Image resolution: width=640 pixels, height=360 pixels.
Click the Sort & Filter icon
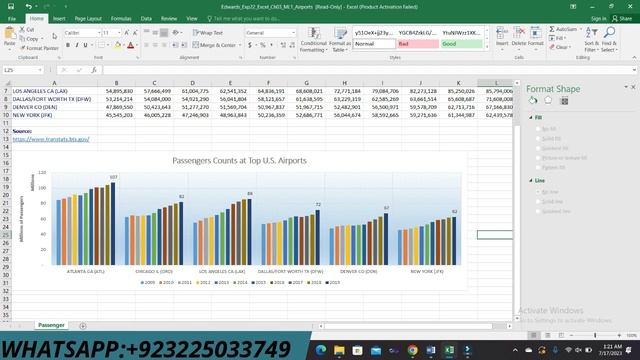pos(591,33)
